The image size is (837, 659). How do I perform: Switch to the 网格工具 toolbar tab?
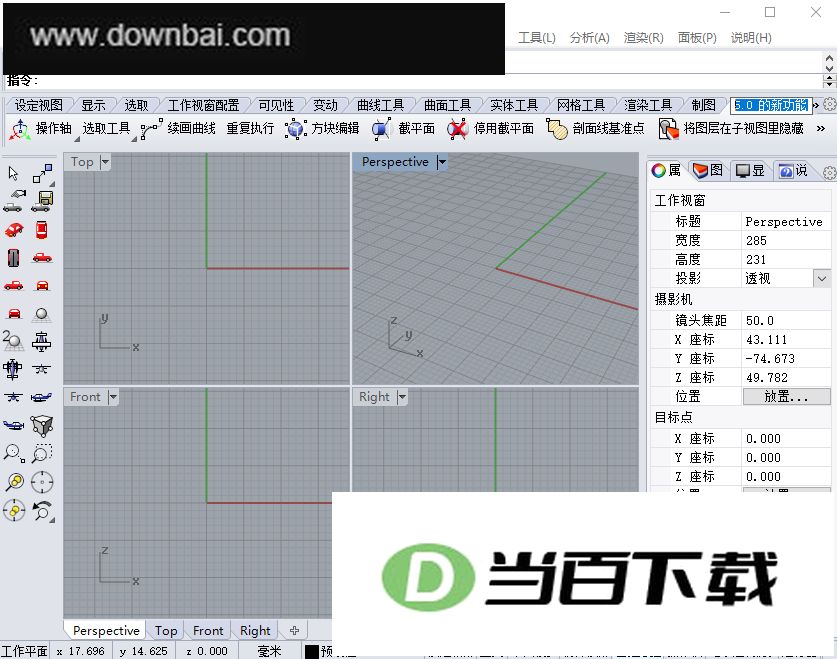point(580,105)
